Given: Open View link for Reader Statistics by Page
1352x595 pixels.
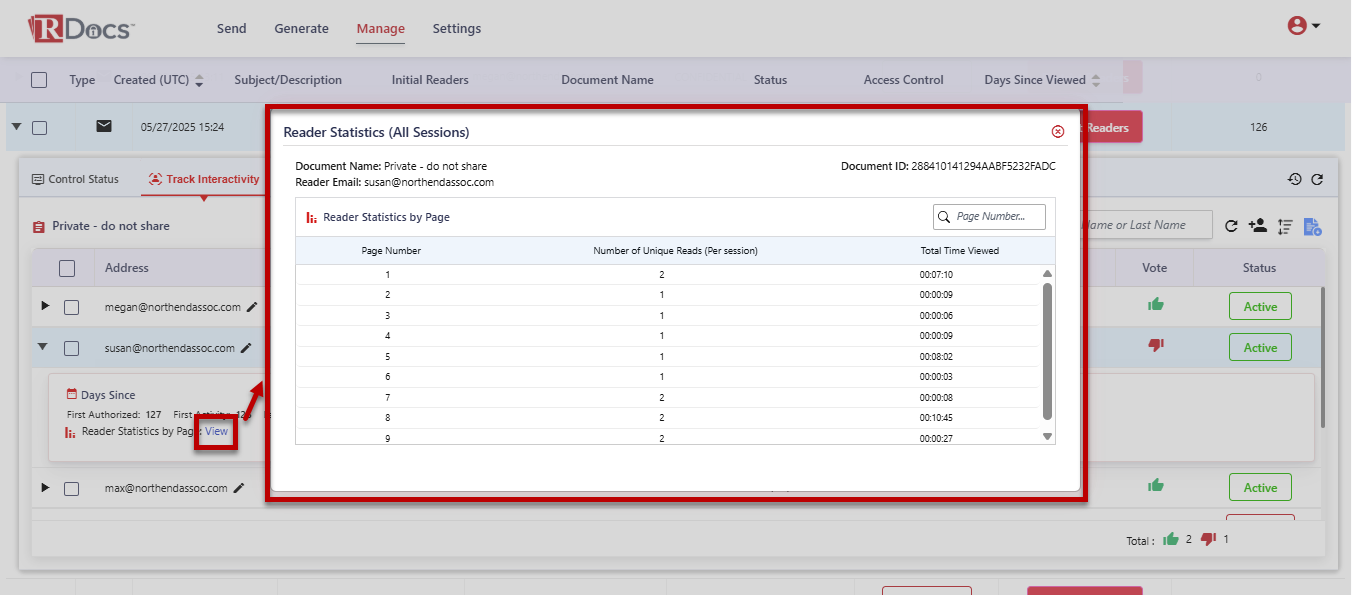Looking at the screenshot, I should [216, 432].
